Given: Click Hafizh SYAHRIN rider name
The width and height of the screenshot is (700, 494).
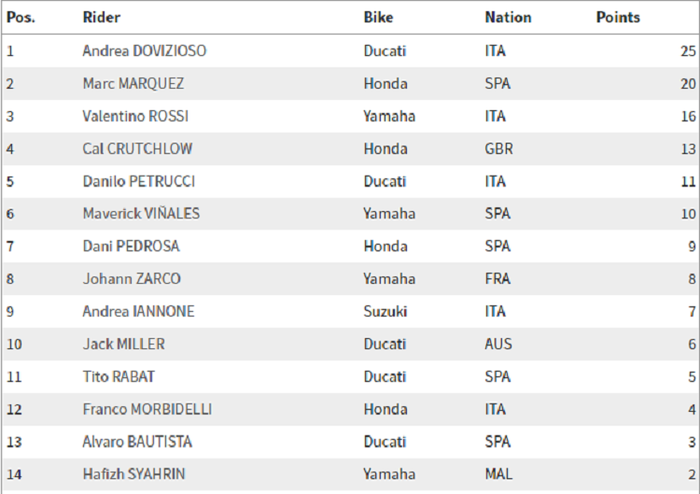Looking at the screenshot, I should (x=134, y=475).
